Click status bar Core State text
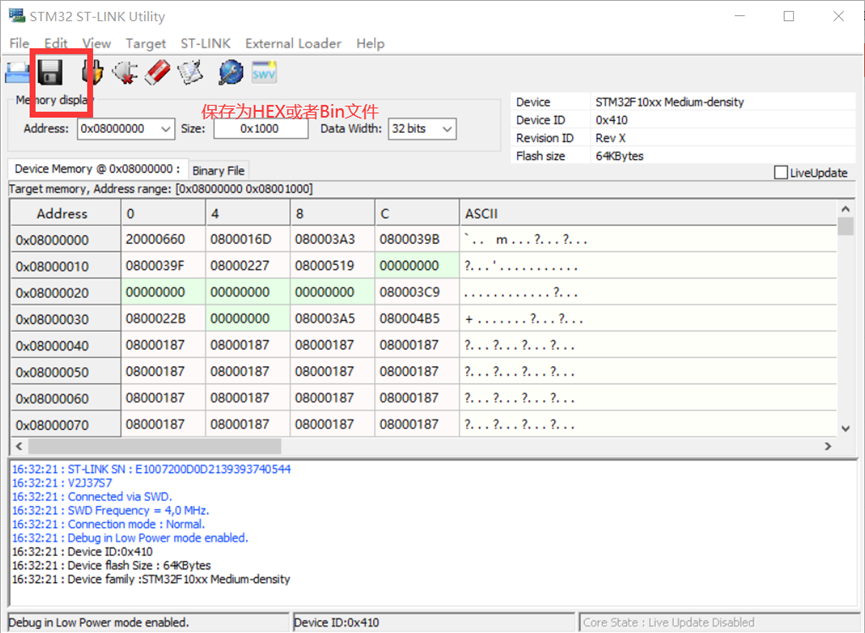The image size is (865, 633). (669, 623)
